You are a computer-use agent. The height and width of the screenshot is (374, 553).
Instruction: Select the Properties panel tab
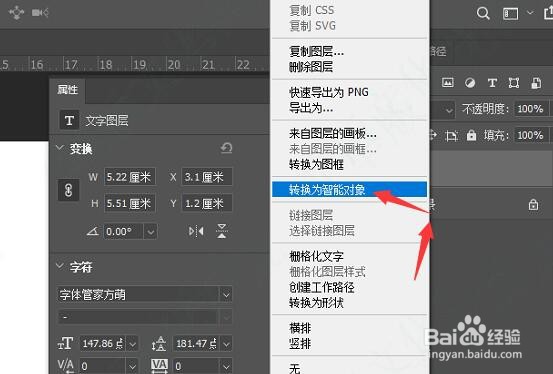pyautogui.click(x=67, y=90)
